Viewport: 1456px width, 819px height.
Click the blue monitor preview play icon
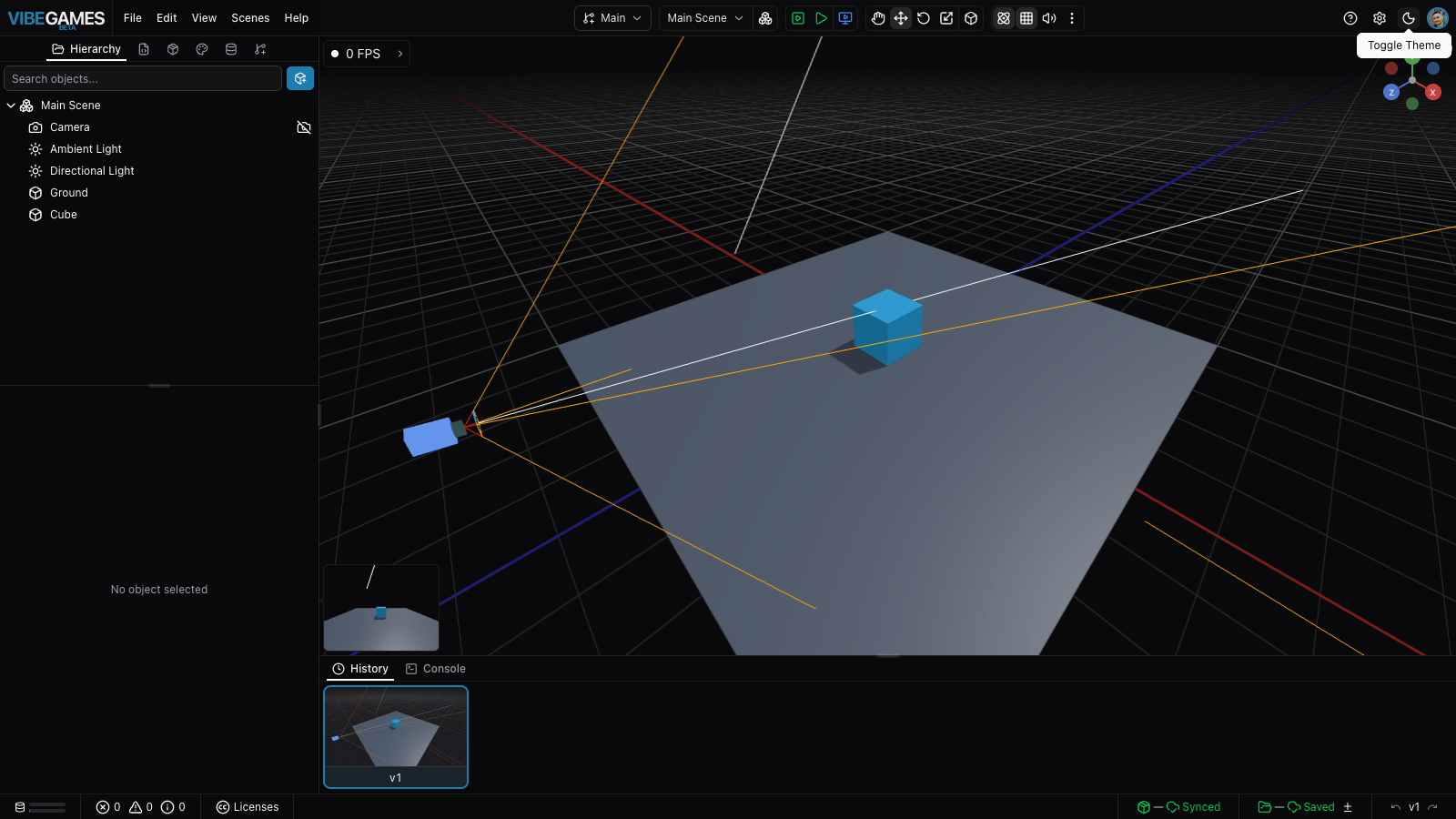click(x=845, y=18)
